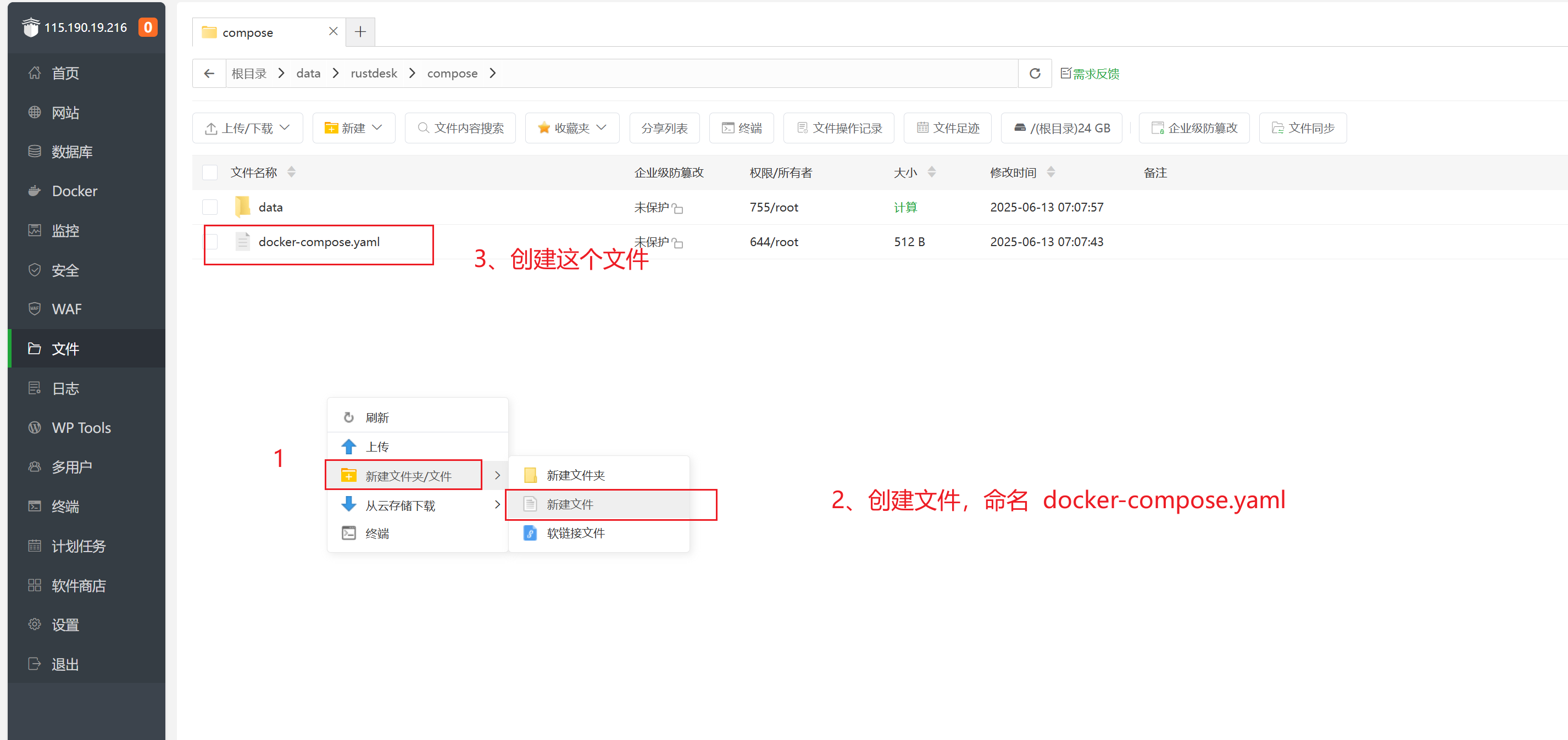Click the plus icon to add tab
This screenshot has height=740, width=1568.
tap(360, 32)
